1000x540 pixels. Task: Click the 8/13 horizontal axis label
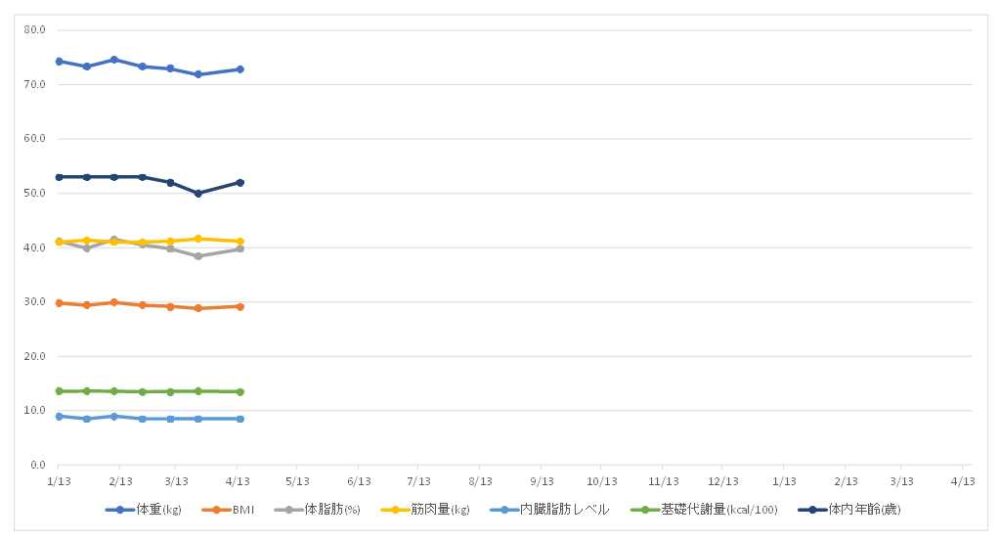point(480,481)
